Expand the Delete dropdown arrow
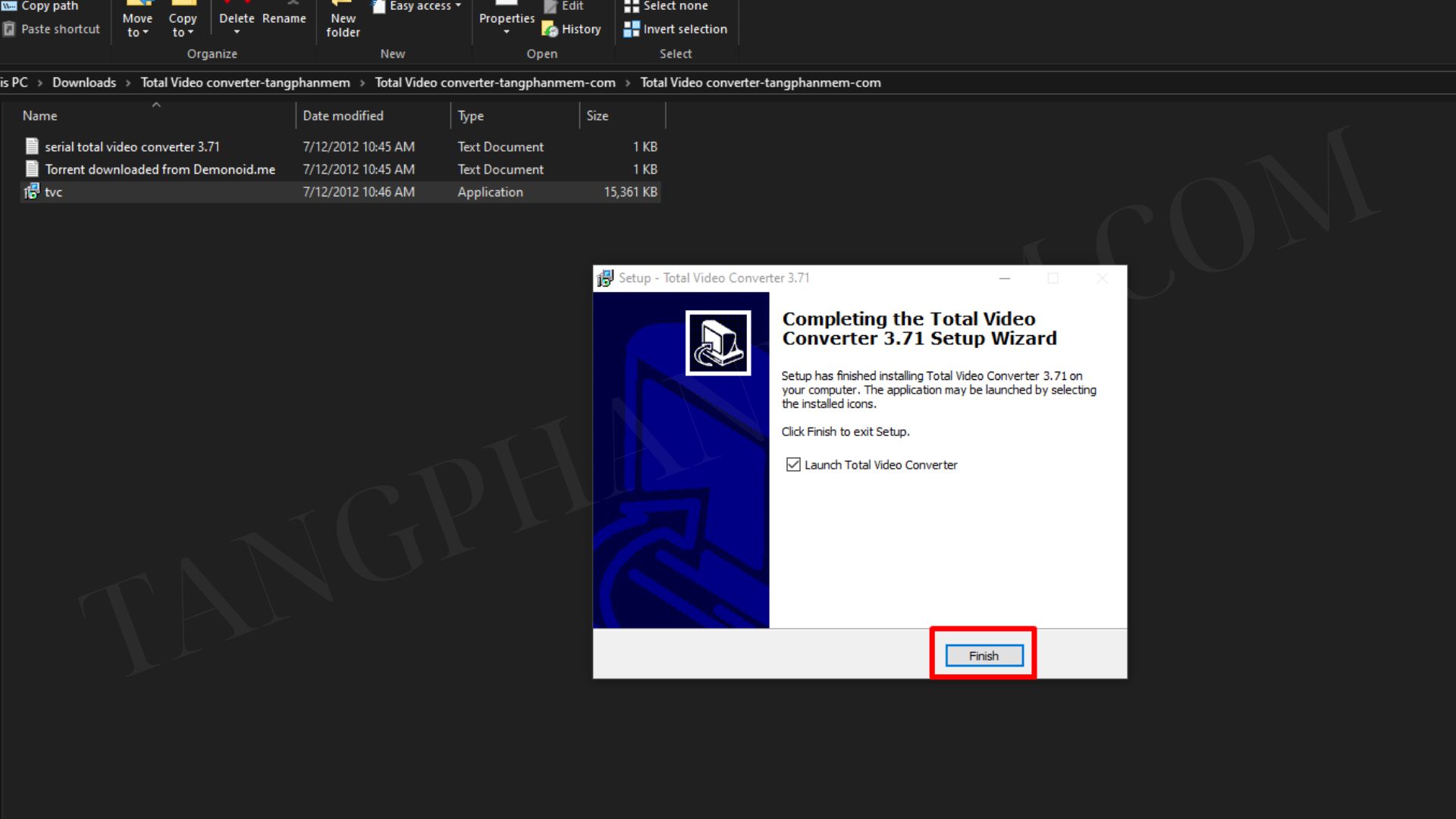 coord(237,33)
